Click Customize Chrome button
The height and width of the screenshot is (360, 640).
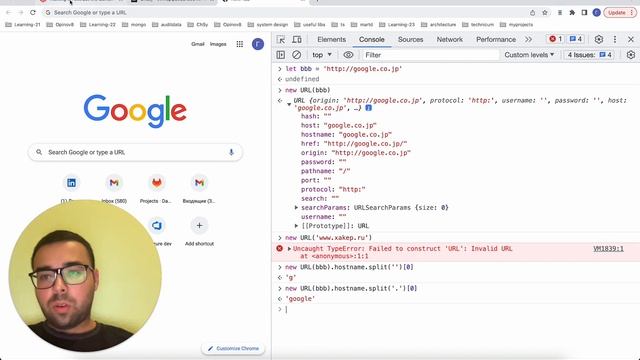click(233, 349)
